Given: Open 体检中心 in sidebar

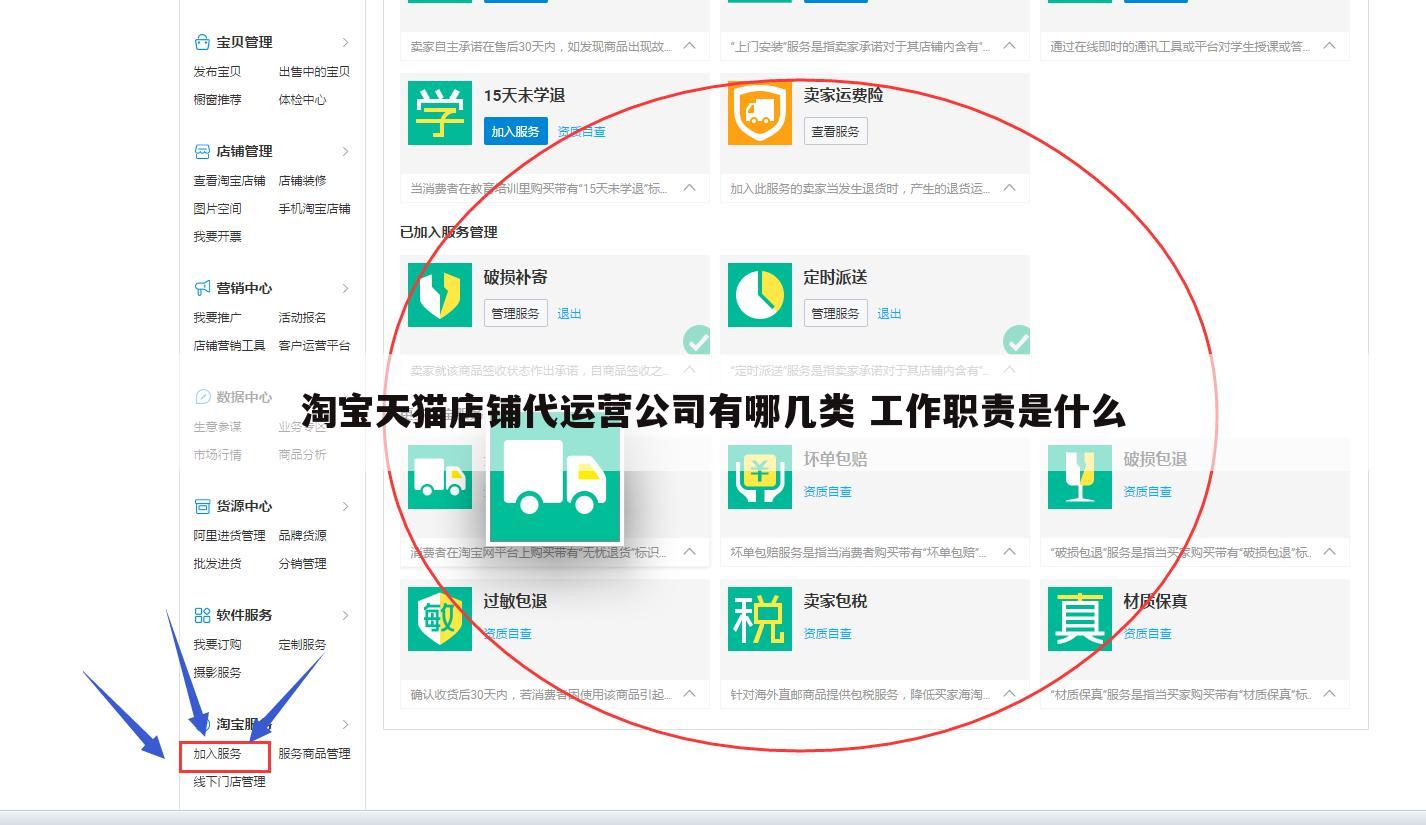Looking at the screenshot, I should (302, 99).
